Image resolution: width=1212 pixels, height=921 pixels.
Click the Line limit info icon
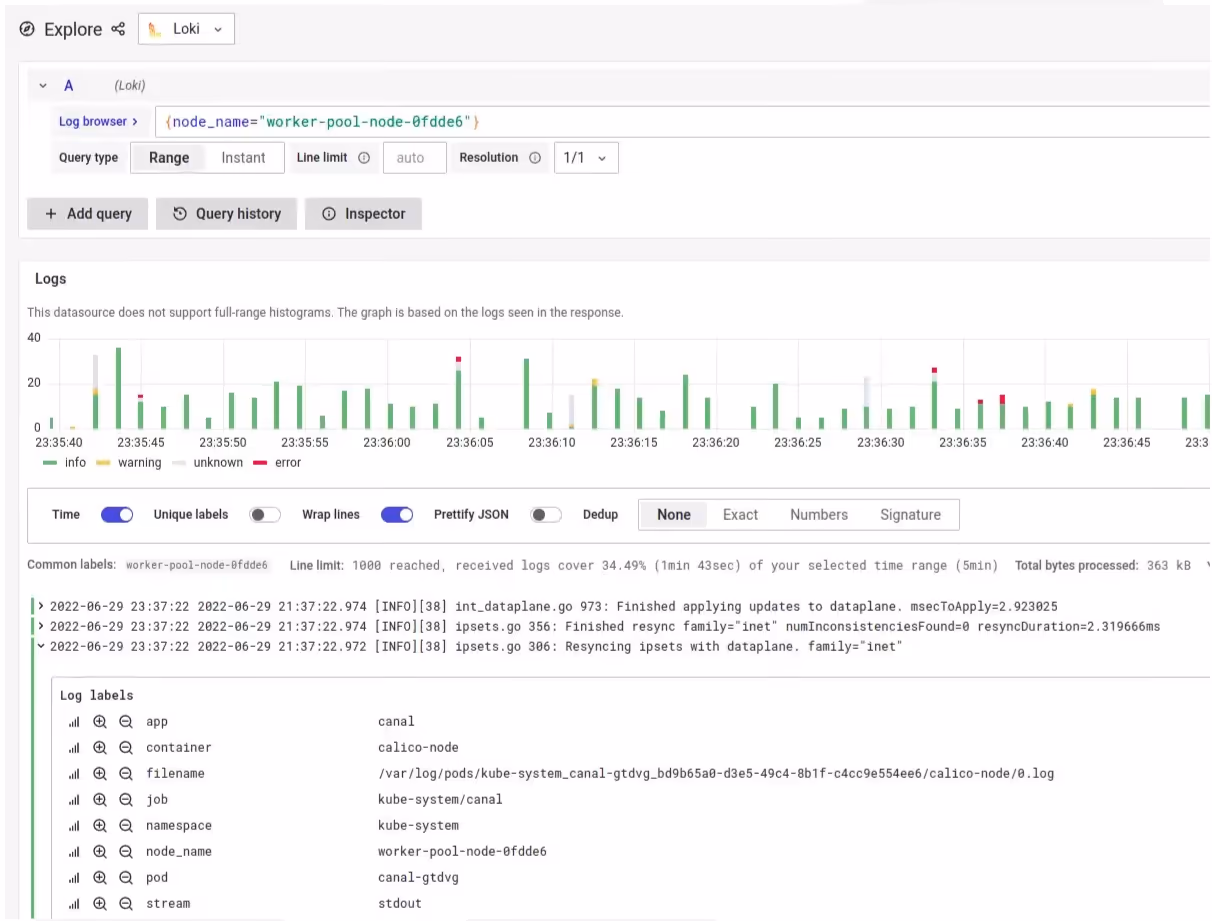pyautogui.click(x=364, y=158)
